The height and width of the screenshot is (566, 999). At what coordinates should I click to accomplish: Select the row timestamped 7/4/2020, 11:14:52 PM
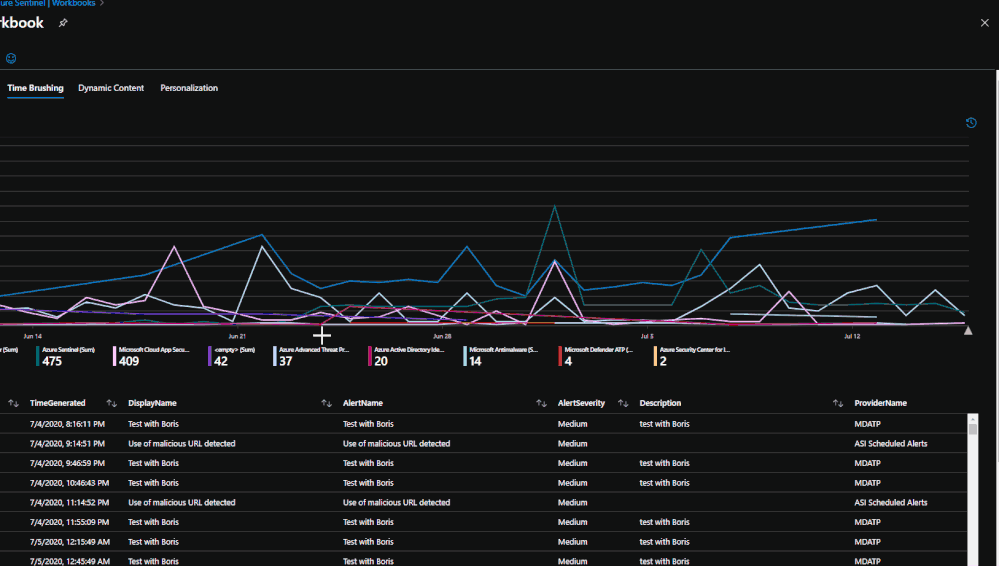[x=483, y=502]
